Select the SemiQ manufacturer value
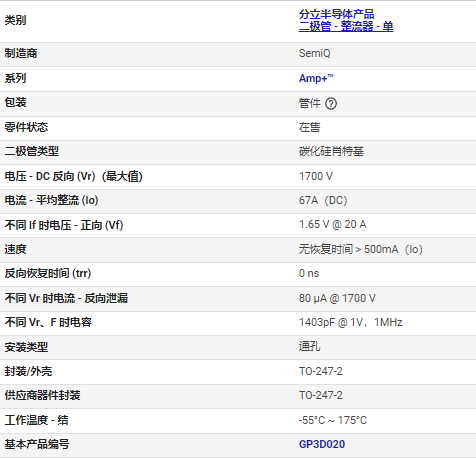 point(314,53)
